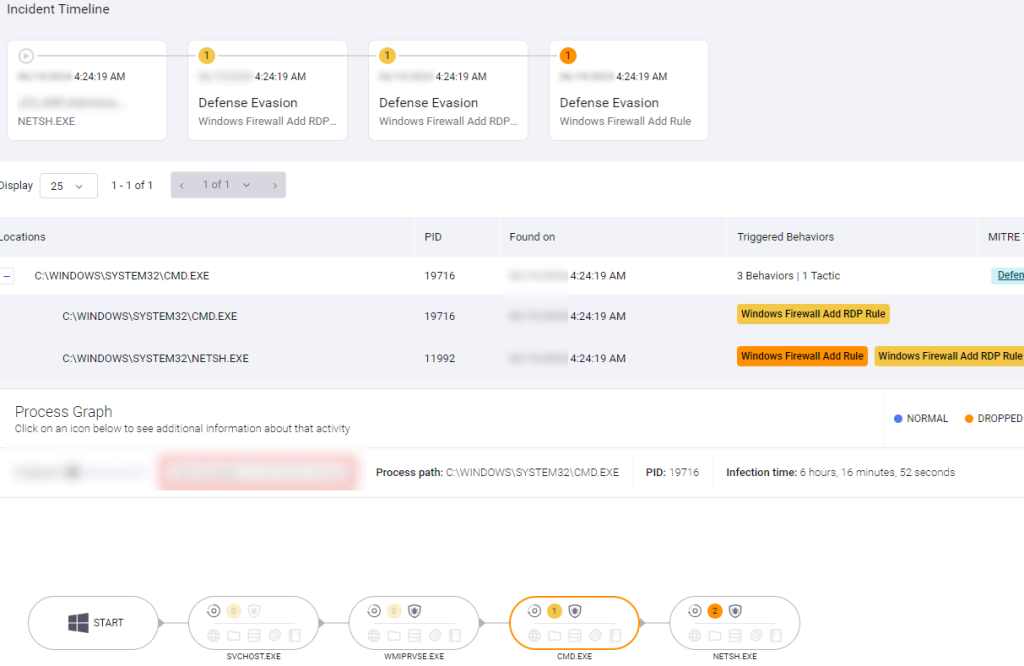Screen dimensions: 1024x666
Task: Open the '1 of 1' page selector dropdown
Action: (227, 185)
